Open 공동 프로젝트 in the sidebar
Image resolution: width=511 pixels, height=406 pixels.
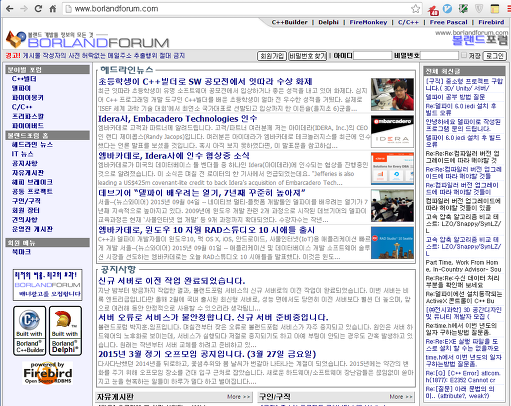coord(32,191)
